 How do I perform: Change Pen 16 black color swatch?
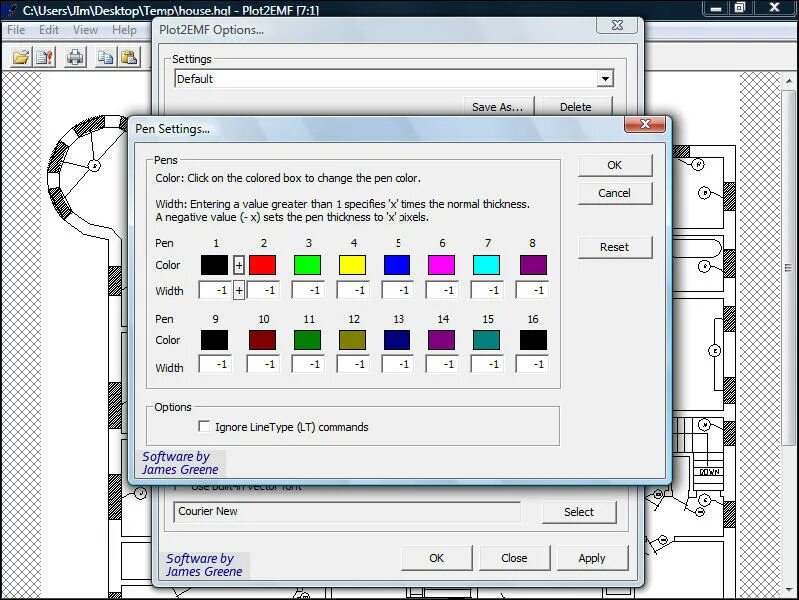(x=533, y=340)
